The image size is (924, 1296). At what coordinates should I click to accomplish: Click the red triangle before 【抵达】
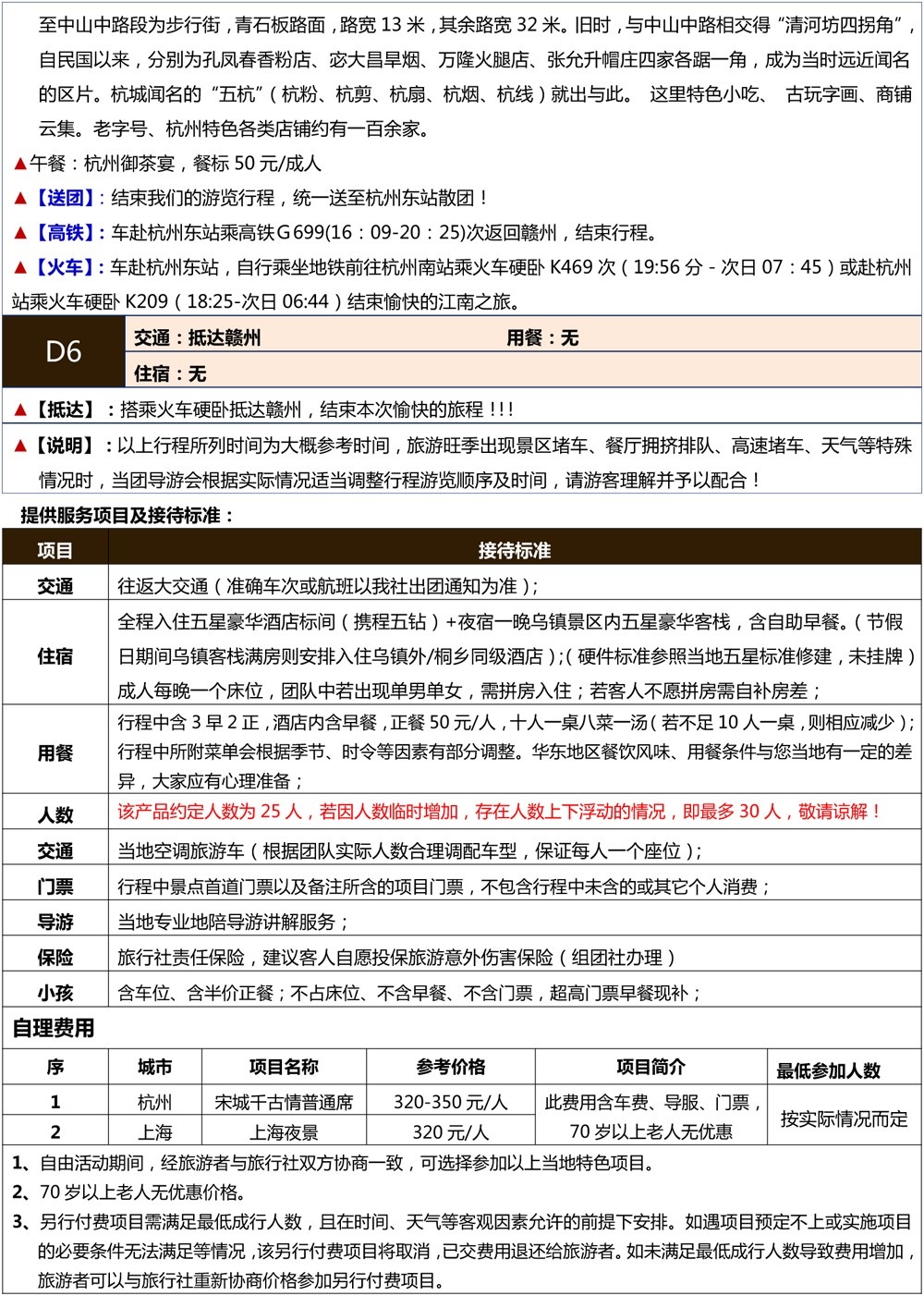click(19, 410)
